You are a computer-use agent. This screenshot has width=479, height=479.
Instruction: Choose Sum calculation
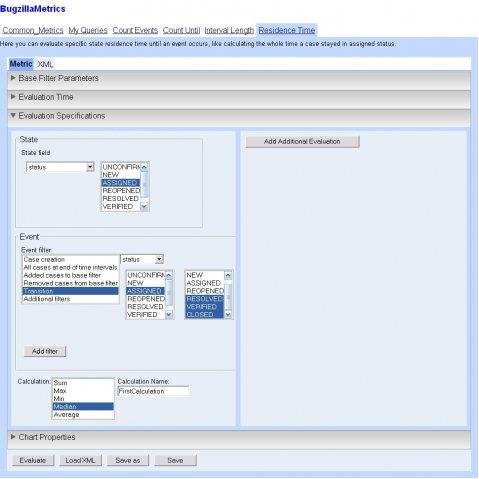pos(83,383)
